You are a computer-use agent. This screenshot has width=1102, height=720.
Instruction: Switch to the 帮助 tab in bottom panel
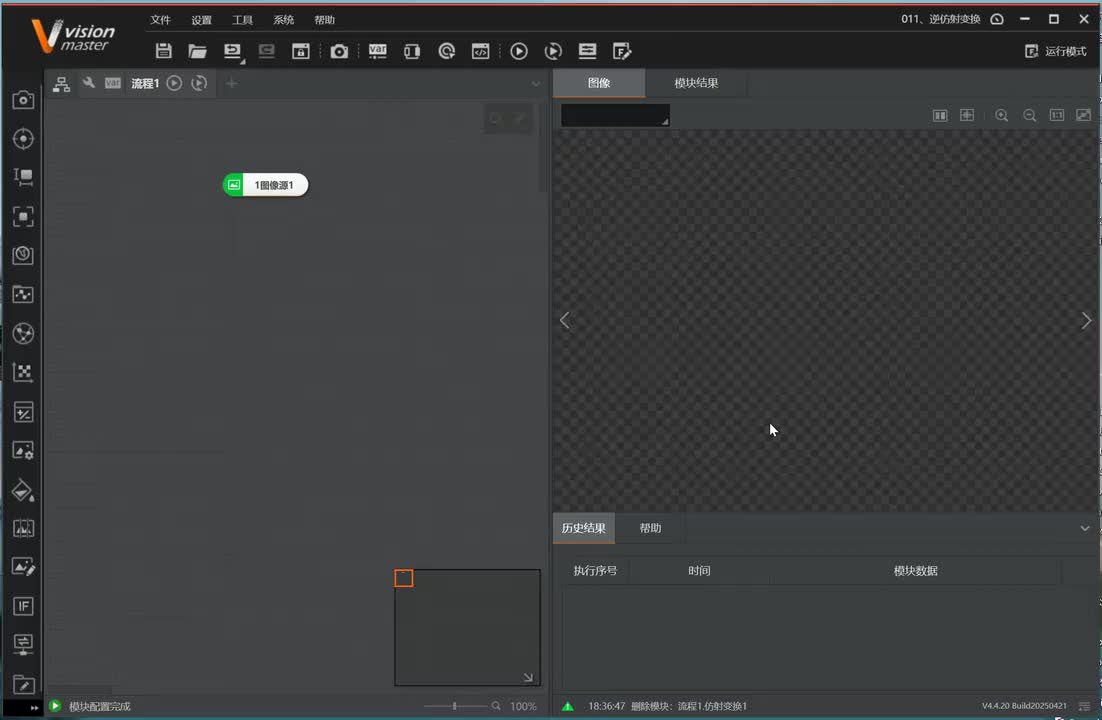[x=650, y=528]
